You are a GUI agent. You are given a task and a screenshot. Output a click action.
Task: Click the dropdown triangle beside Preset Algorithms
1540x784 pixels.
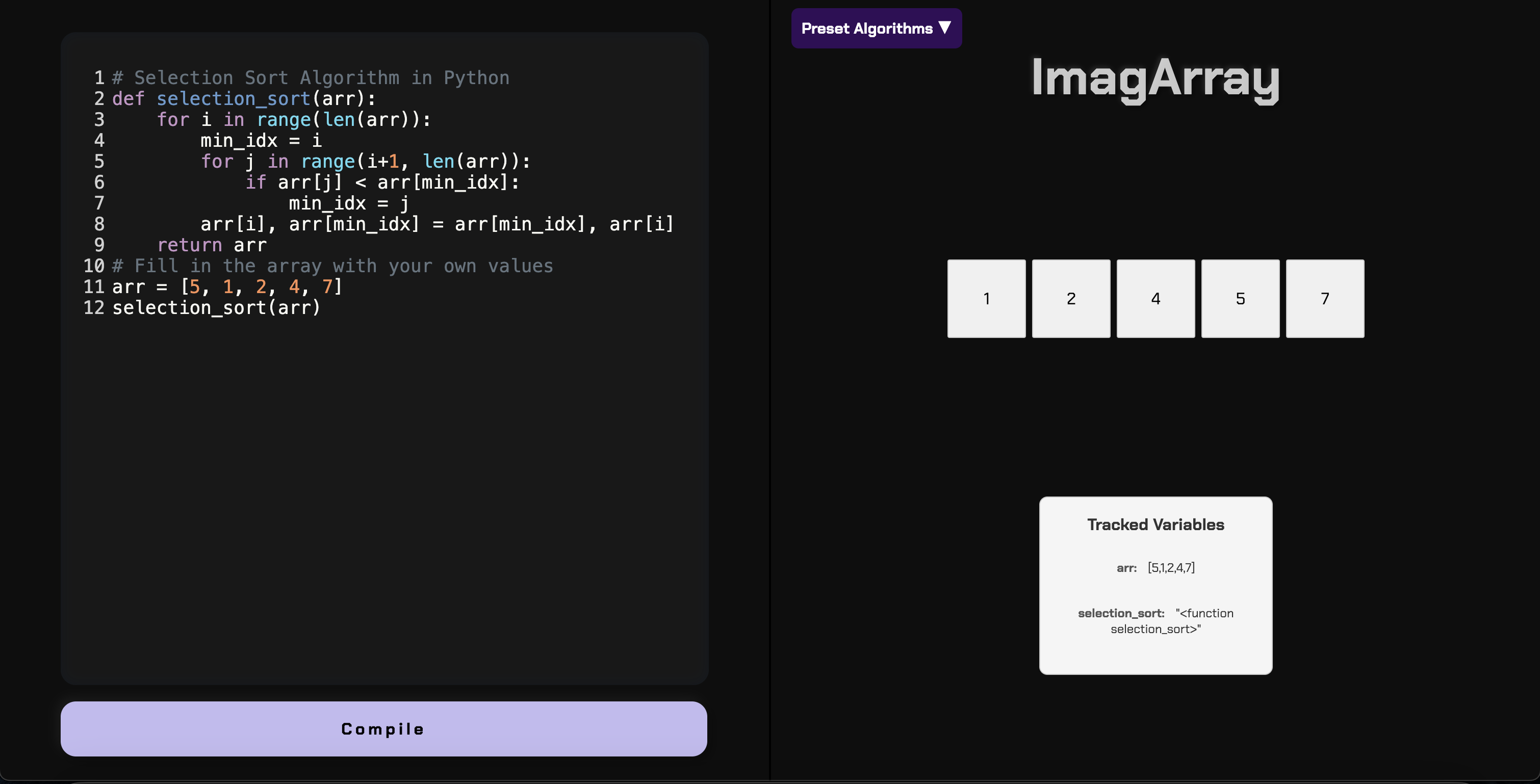pyautogui.click(x=944, y=28)
